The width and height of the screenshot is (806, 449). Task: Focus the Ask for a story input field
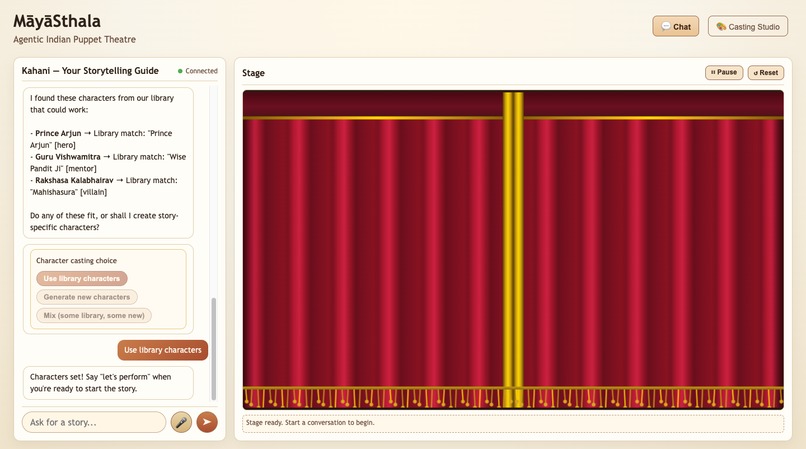(x=94, y=422)
